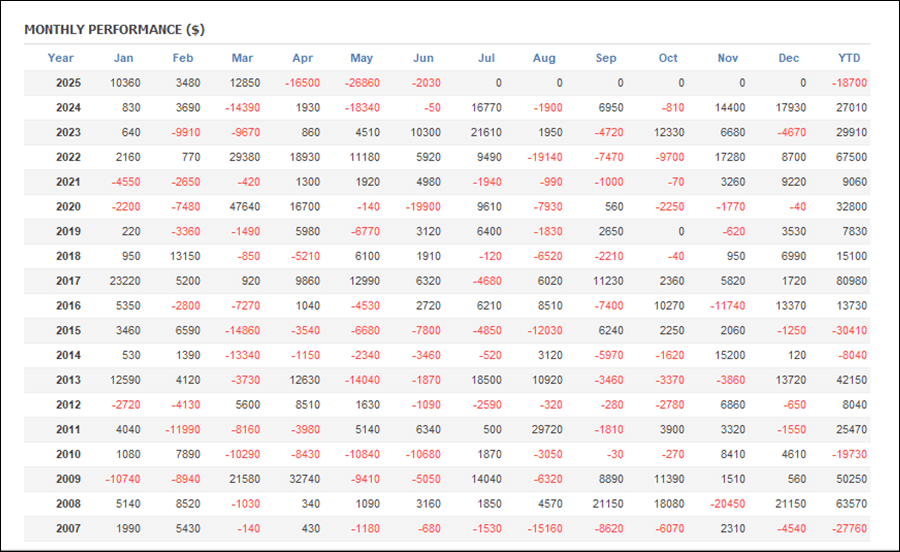Select the 2018 year row label

click(68, 256)
